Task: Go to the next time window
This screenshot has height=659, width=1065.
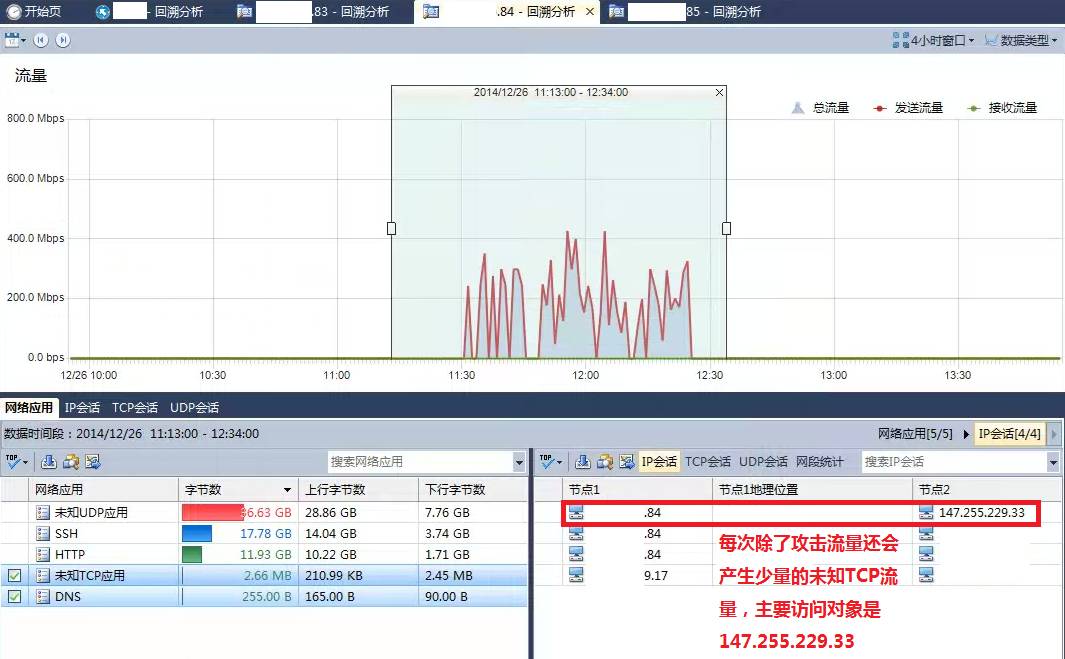Action: click(62, 41)
